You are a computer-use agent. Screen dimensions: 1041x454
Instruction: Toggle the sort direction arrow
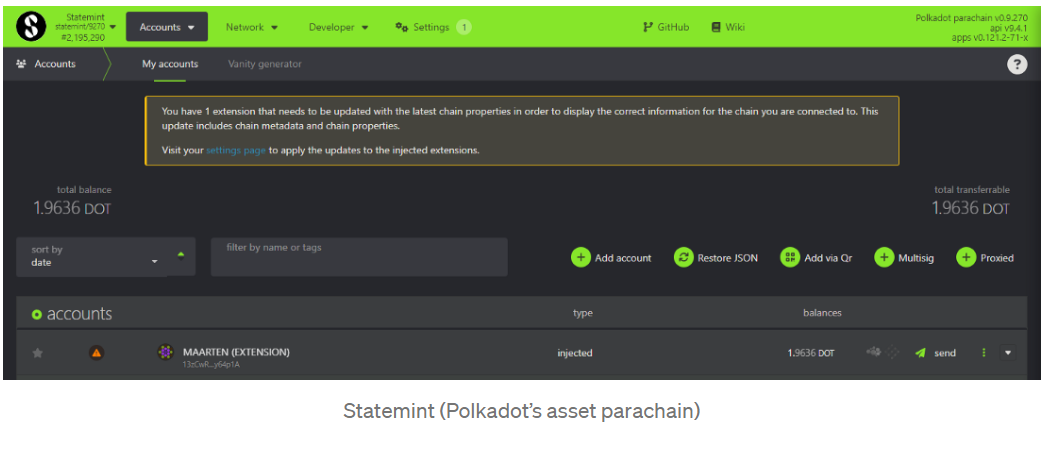(x=181, y=254)
